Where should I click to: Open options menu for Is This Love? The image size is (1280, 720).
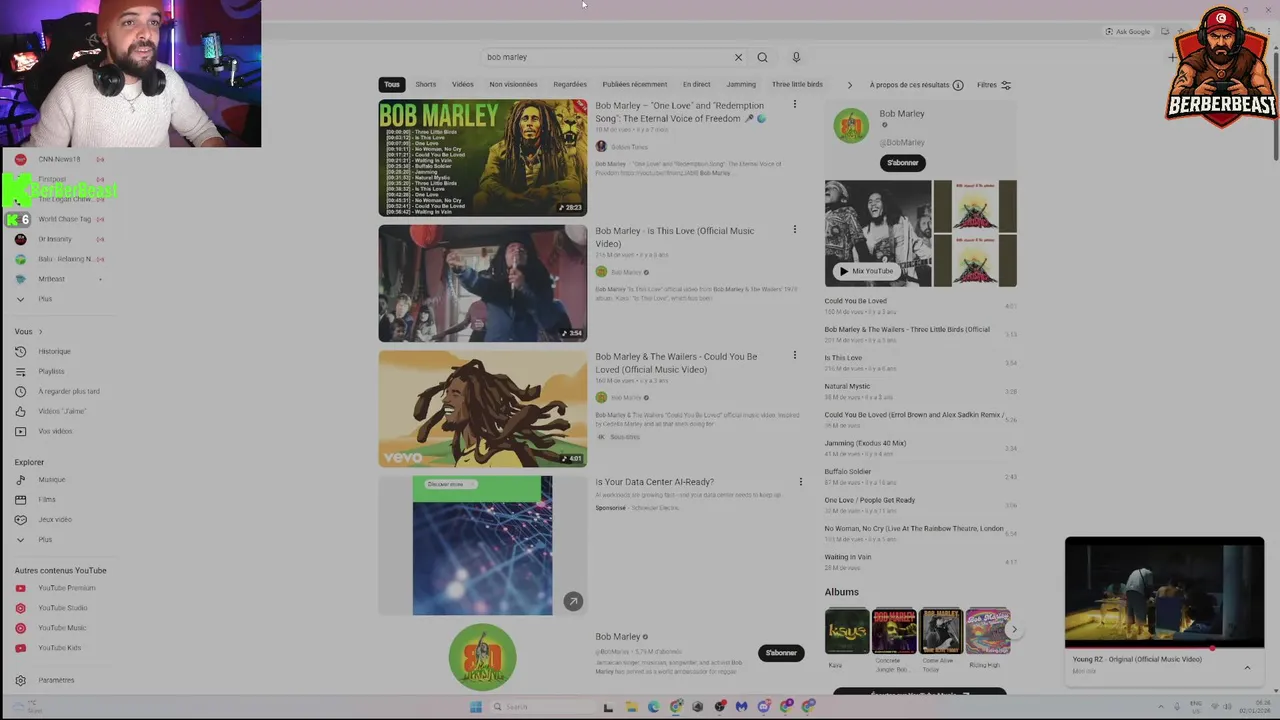[795, 229]
